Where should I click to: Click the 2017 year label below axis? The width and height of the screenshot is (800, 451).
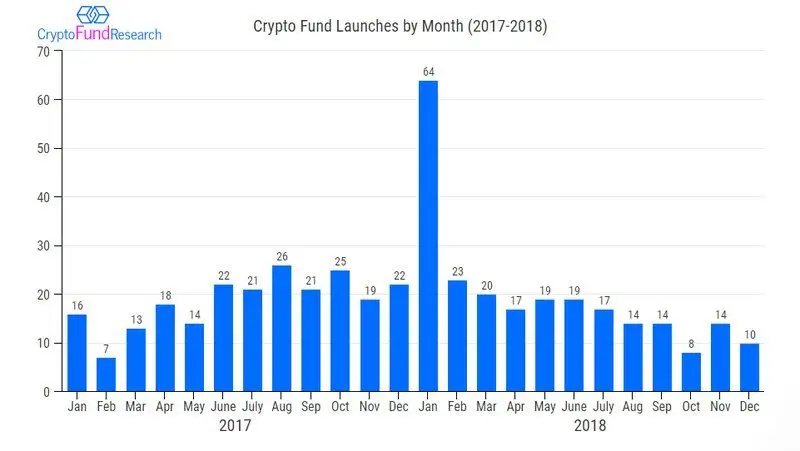point(235,425)
